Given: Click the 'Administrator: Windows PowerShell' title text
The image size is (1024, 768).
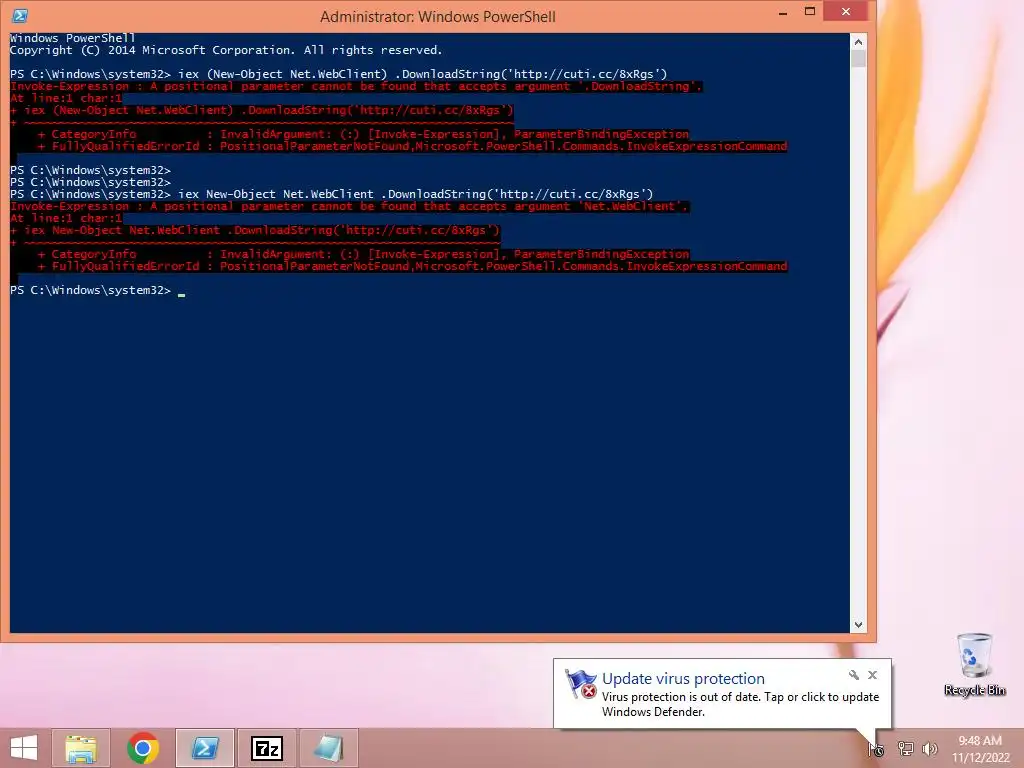Looking at the screenshot, I should [x=438, y=16].
